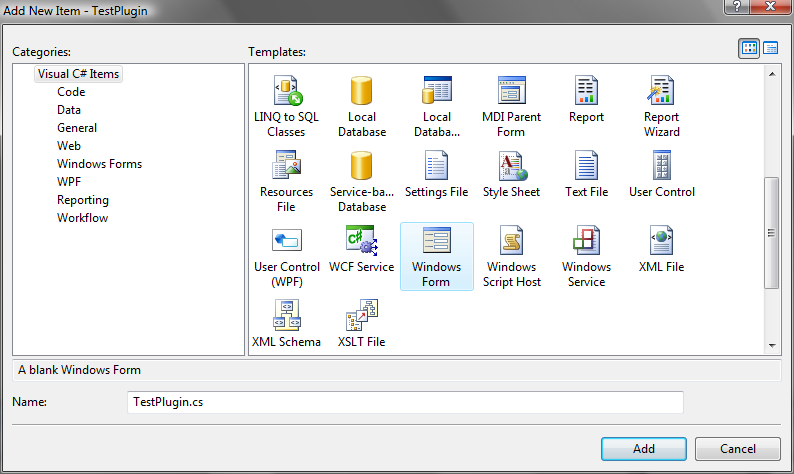Open the Data category
794x474 pixels.
click(69, 110)
